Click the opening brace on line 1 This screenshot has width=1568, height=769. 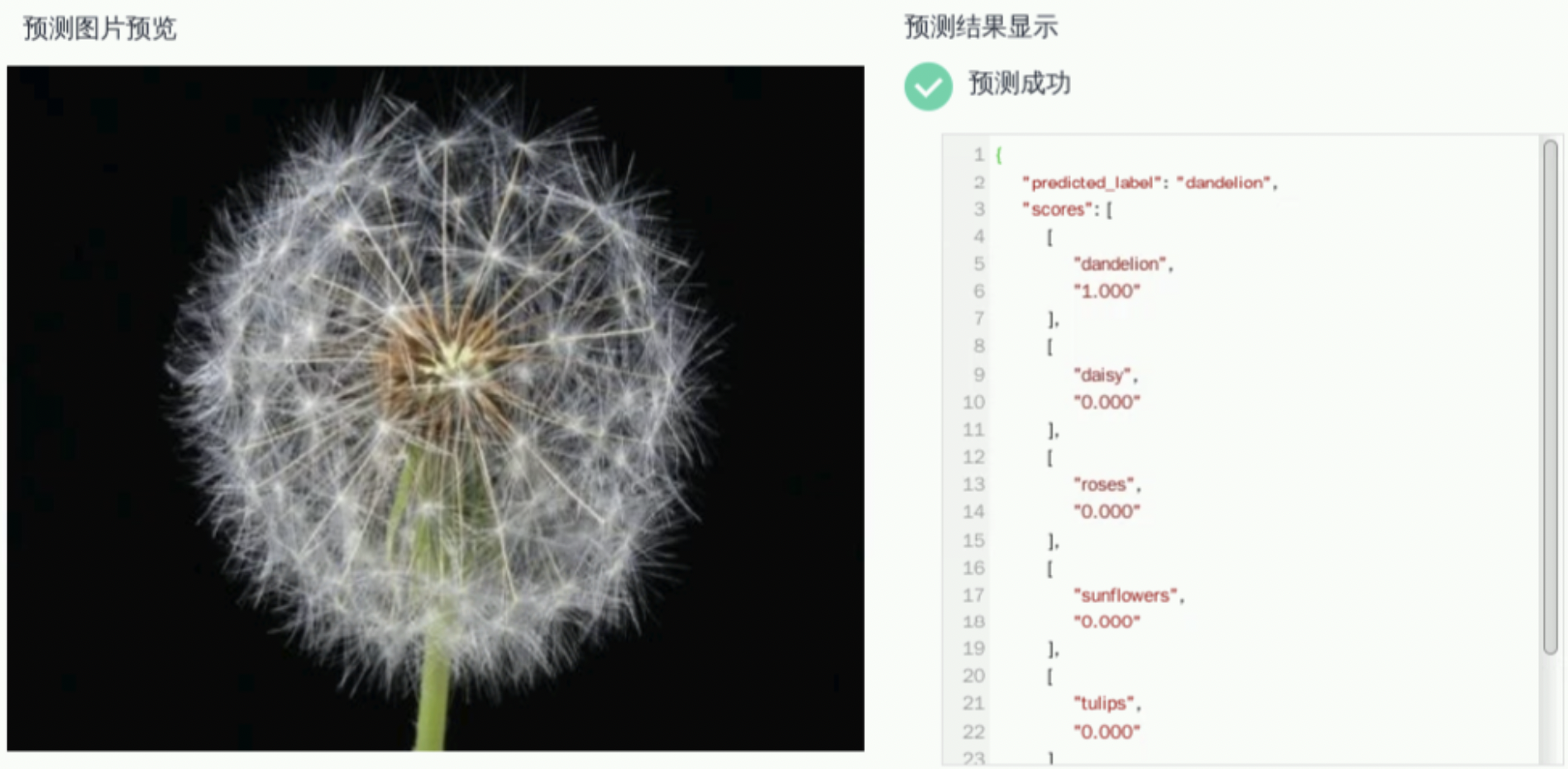pyautogui.click(x=999, y=155)
